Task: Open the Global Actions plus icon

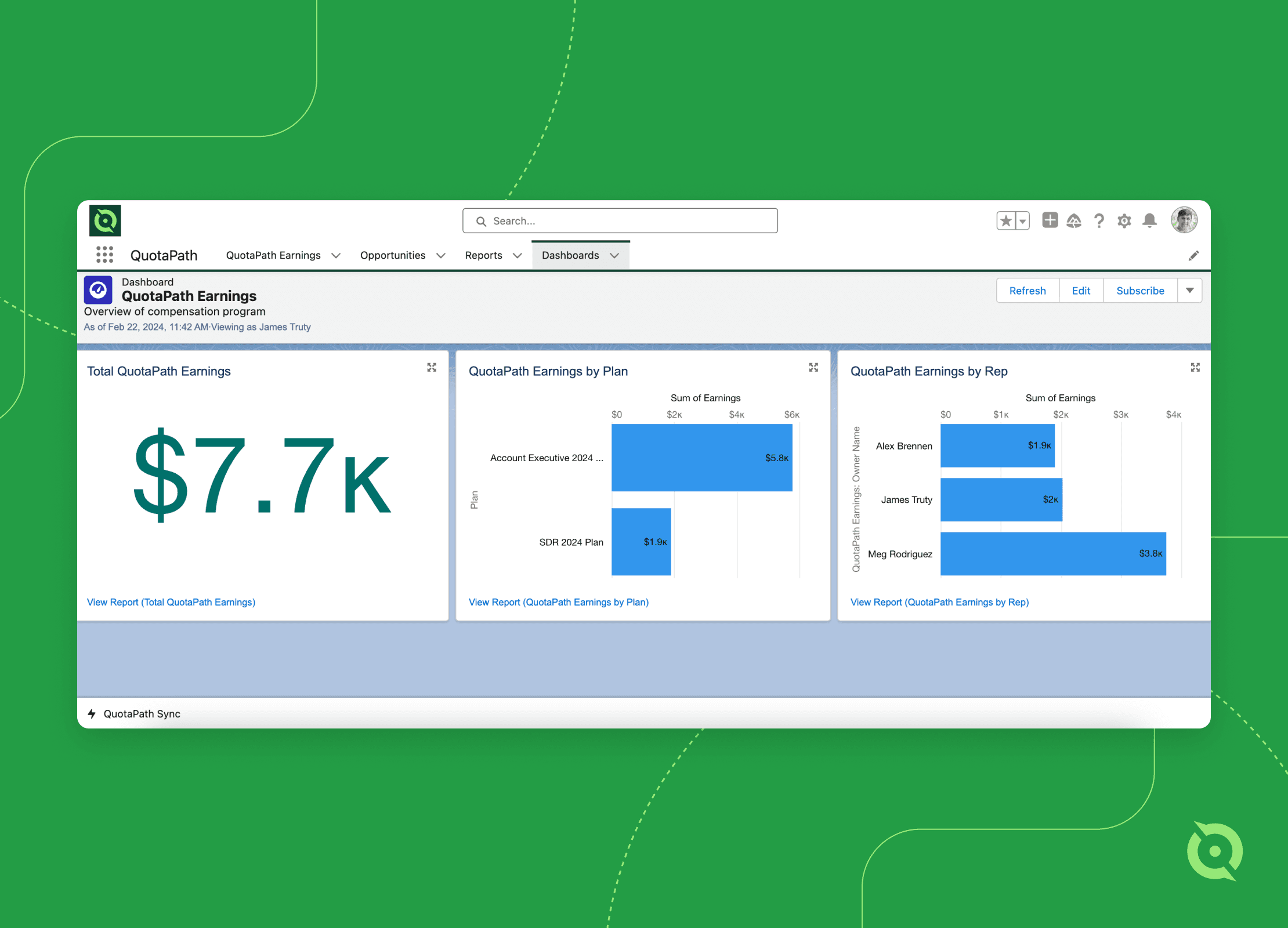Action: click(1050, 220)
